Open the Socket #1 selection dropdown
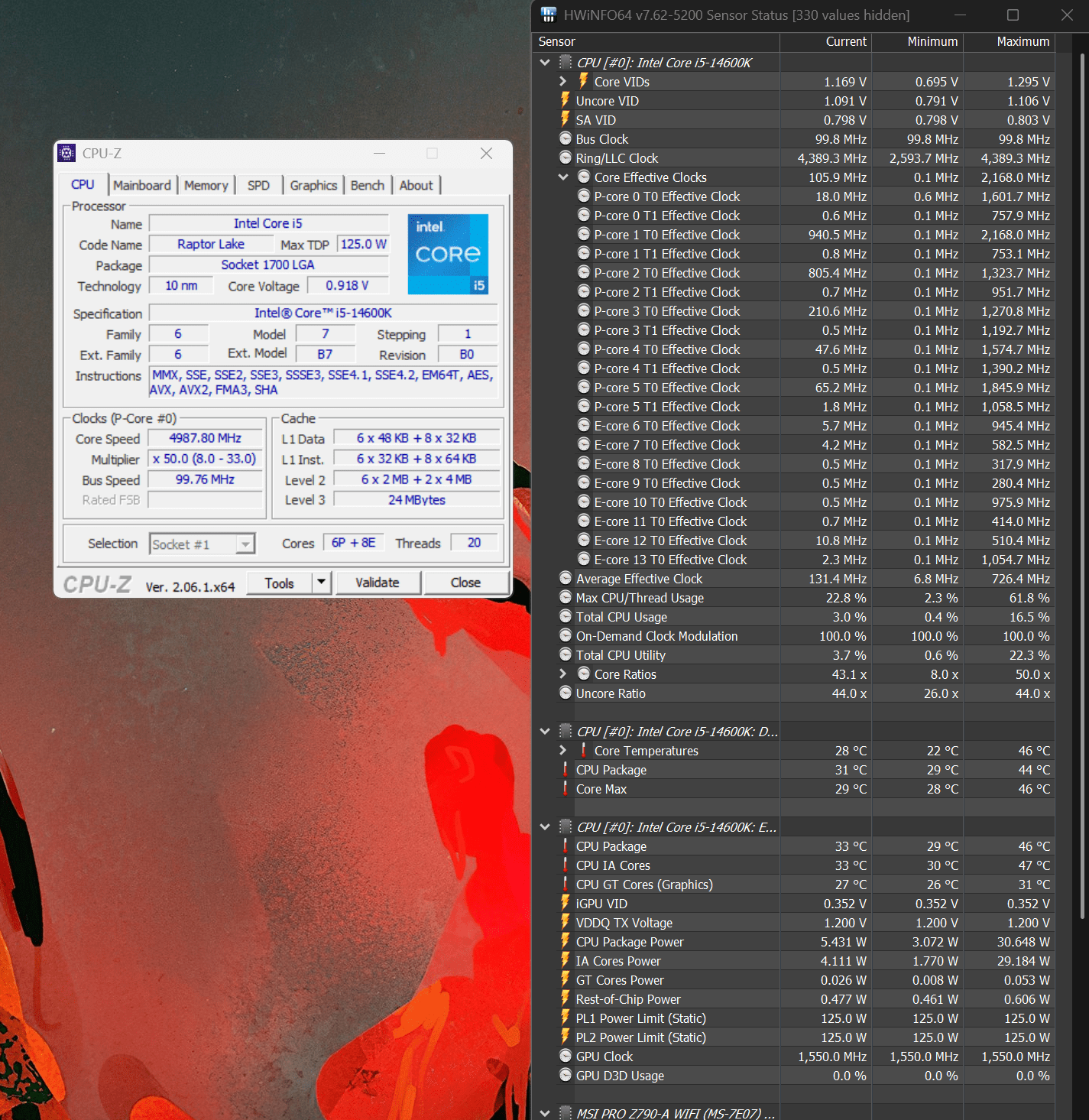Viewport: 1089px width, 1120px height. pyautogui.click(x=245, y=544)
